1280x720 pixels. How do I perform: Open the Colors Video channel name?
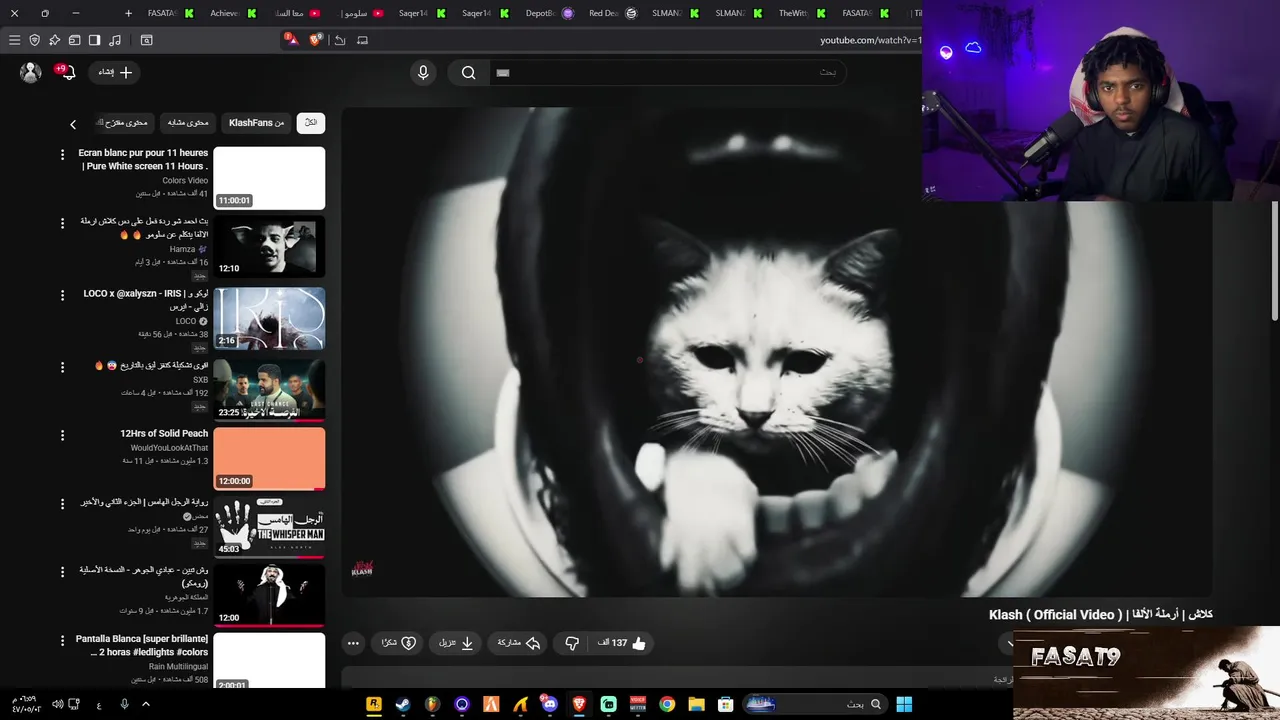(x=185, y=181)
